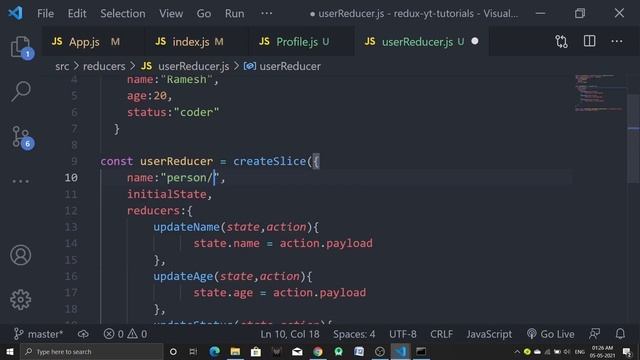Open Microsoft Store from taskbar
Viewport: 640px width, 360px height.
(256, 351)
